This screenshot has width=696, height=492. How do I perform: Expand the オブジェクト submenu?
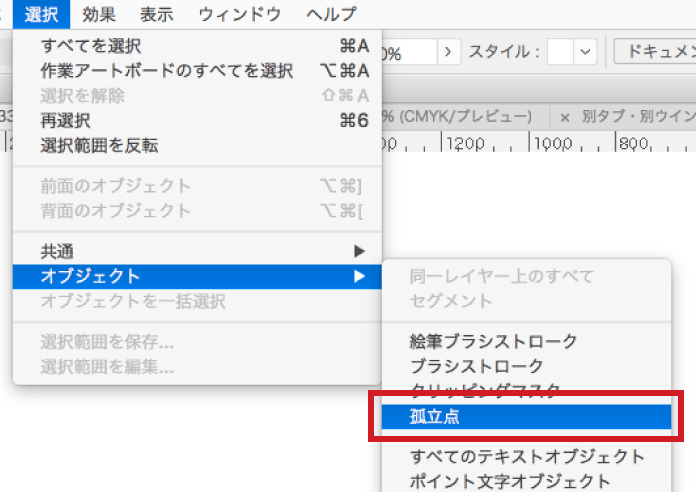[90, 276]
